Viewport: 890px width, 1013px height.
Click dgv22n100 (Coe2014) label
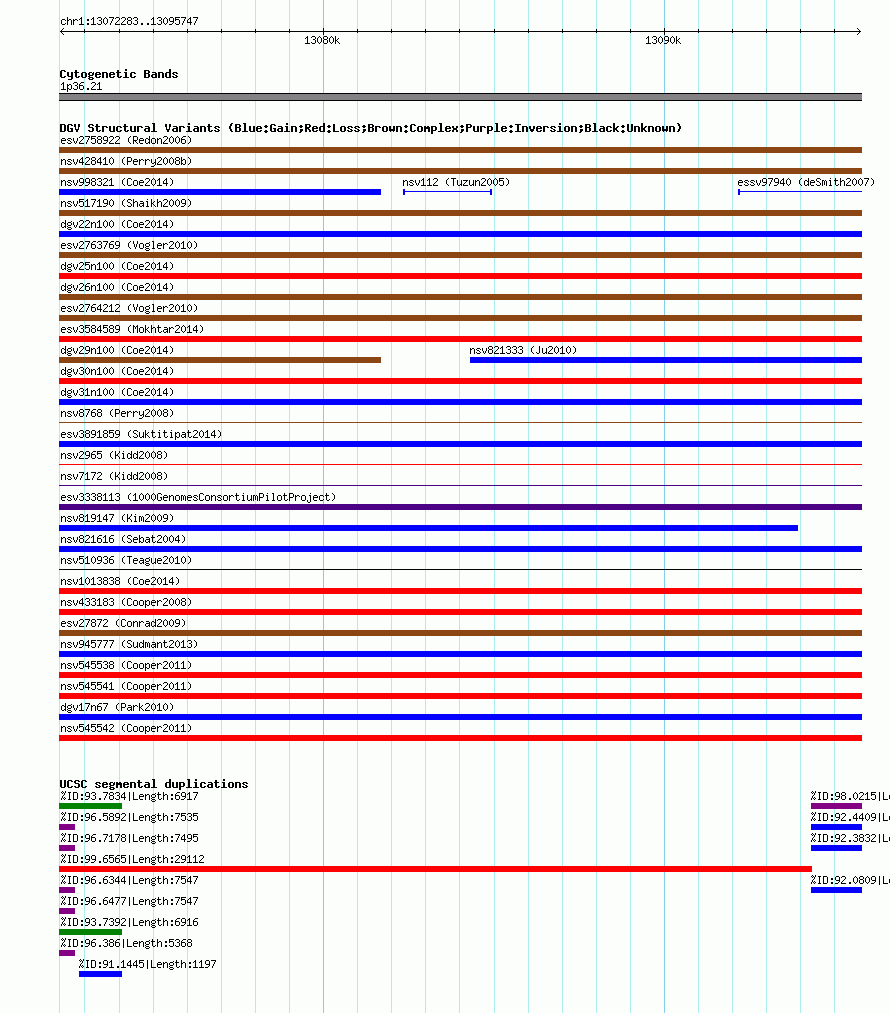117,224
